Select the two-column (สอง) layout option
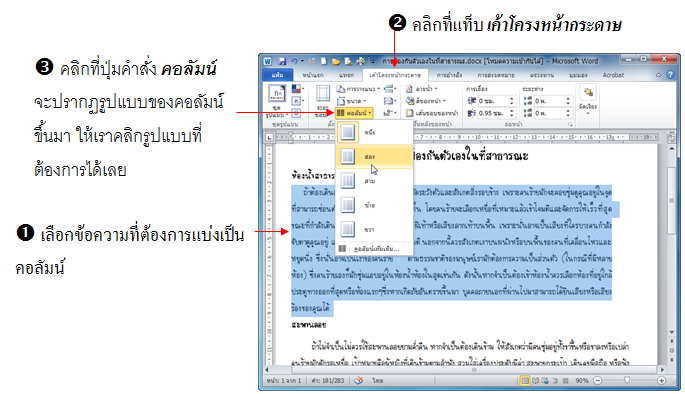 click(374, 156)
